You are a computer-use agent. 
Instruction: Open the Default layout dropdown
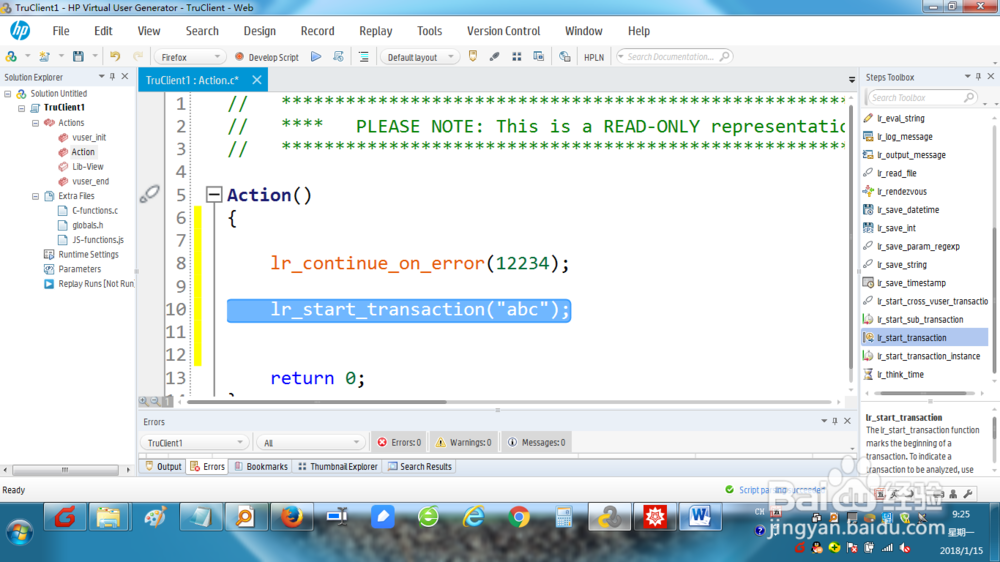tap(420, 57)
